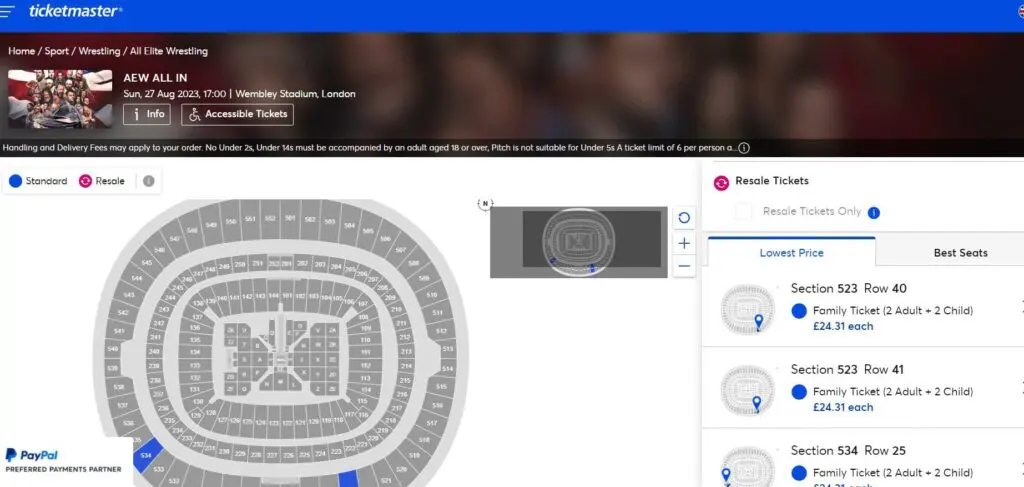1024x487 pixels.
Task: Click the legend info icon beside Resale
Action: (148, 181)
